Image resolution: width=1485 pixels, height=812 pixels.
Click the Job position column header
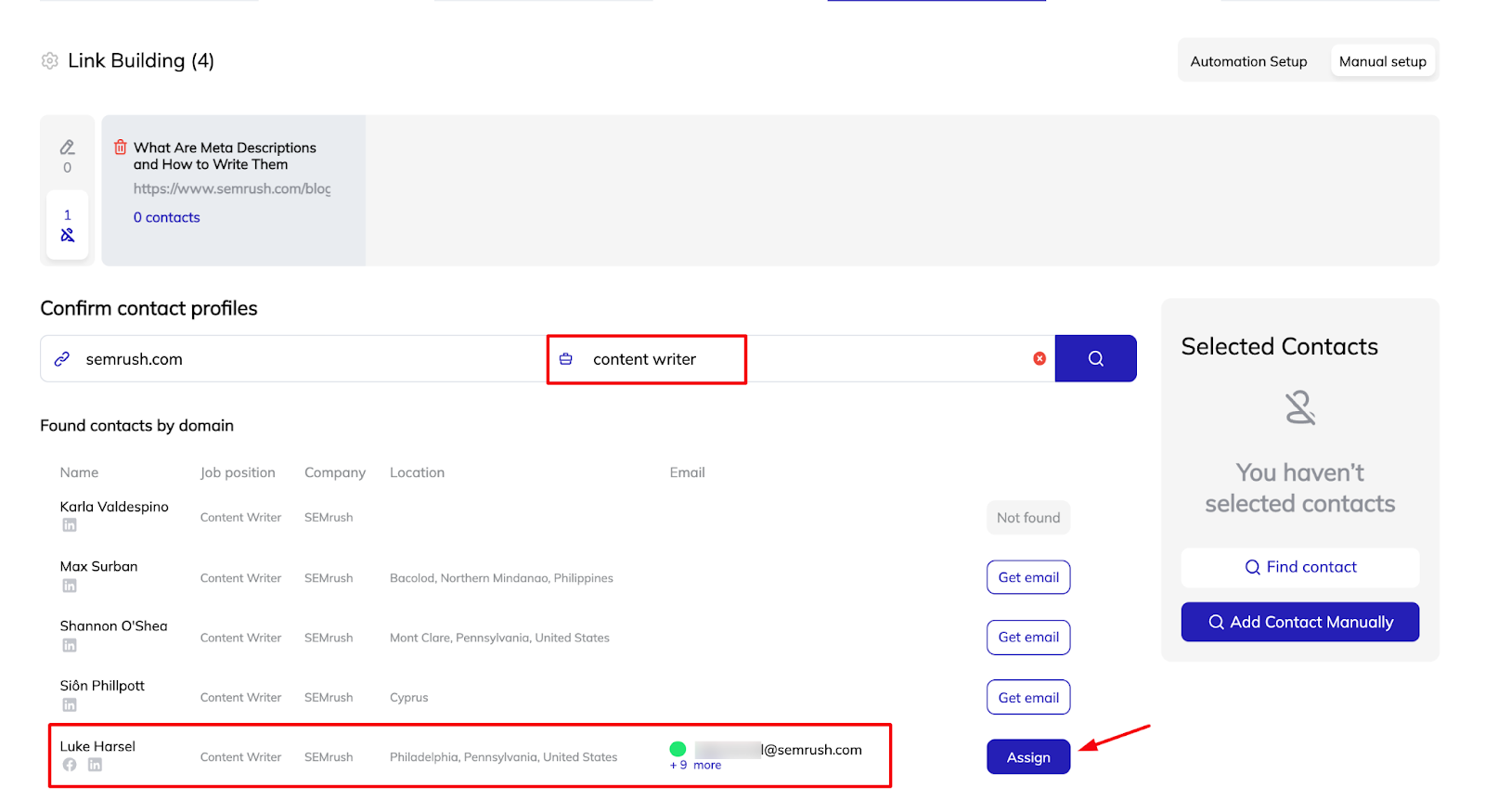238,472
